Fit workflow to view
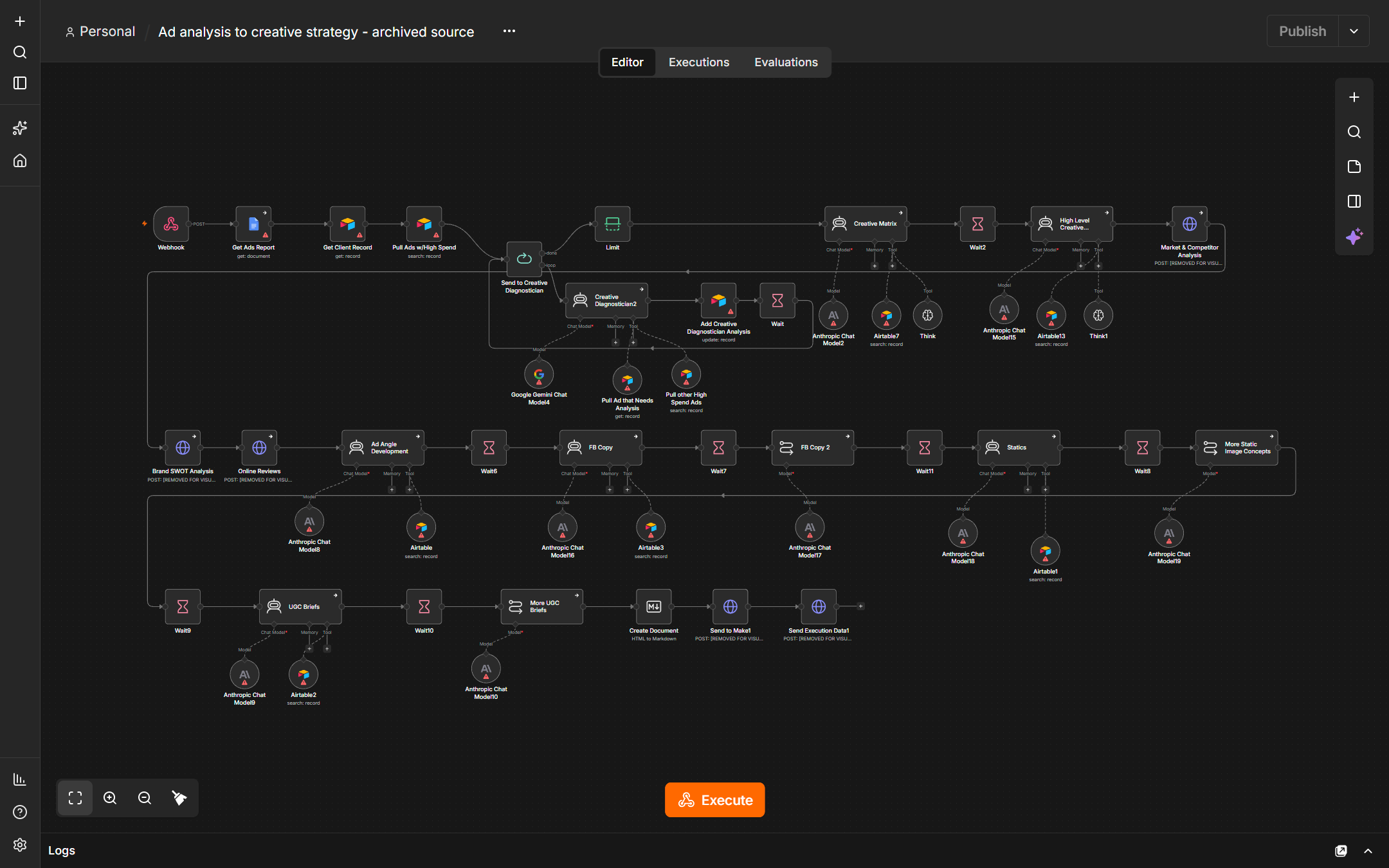This screenshot has height=868, width=1389. 75,798
